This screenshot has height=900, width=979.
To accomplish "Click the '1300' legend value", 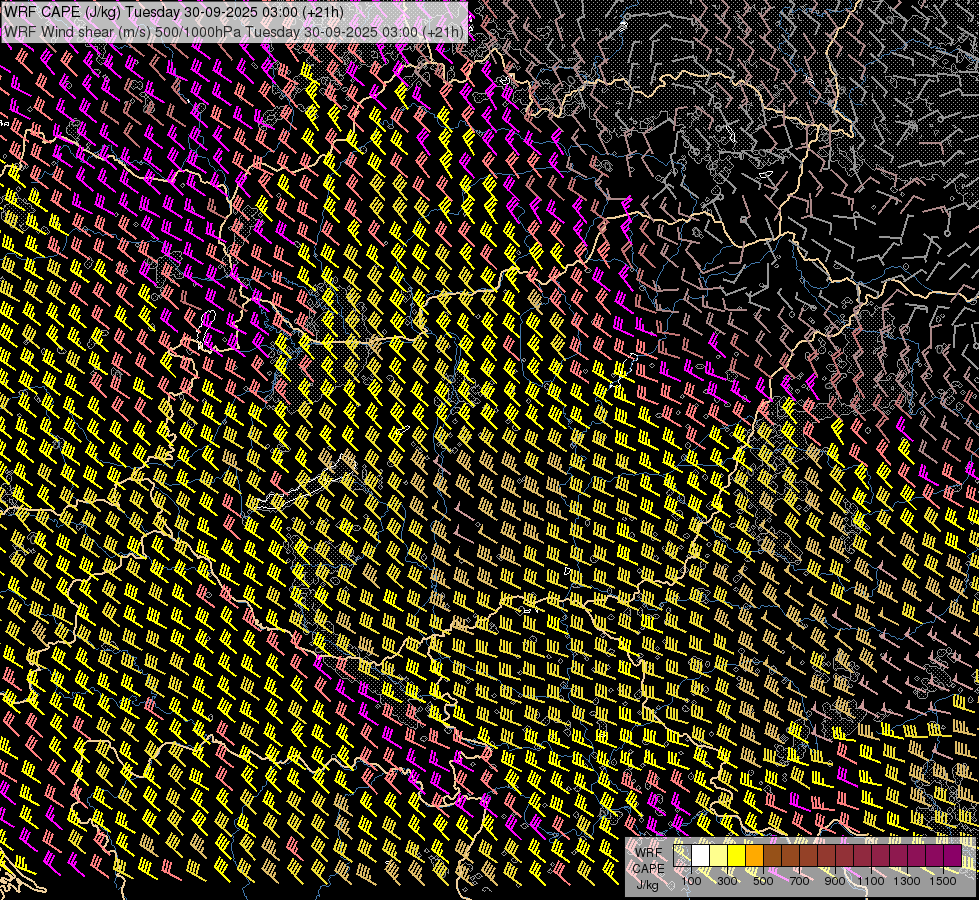I will pos(907,881).
